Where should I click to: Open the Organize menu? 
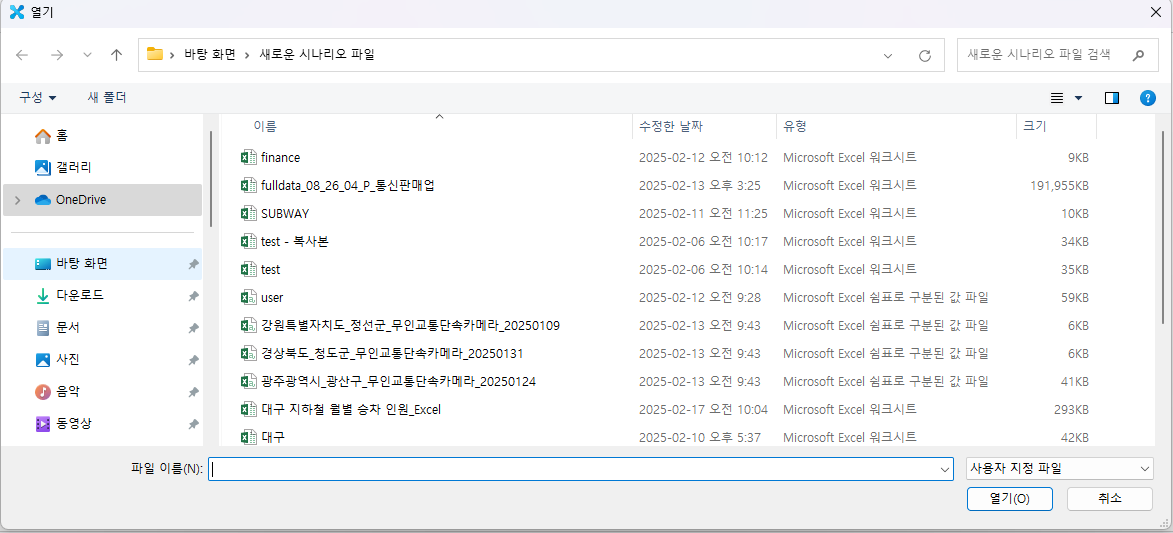(x=38, y=97)
